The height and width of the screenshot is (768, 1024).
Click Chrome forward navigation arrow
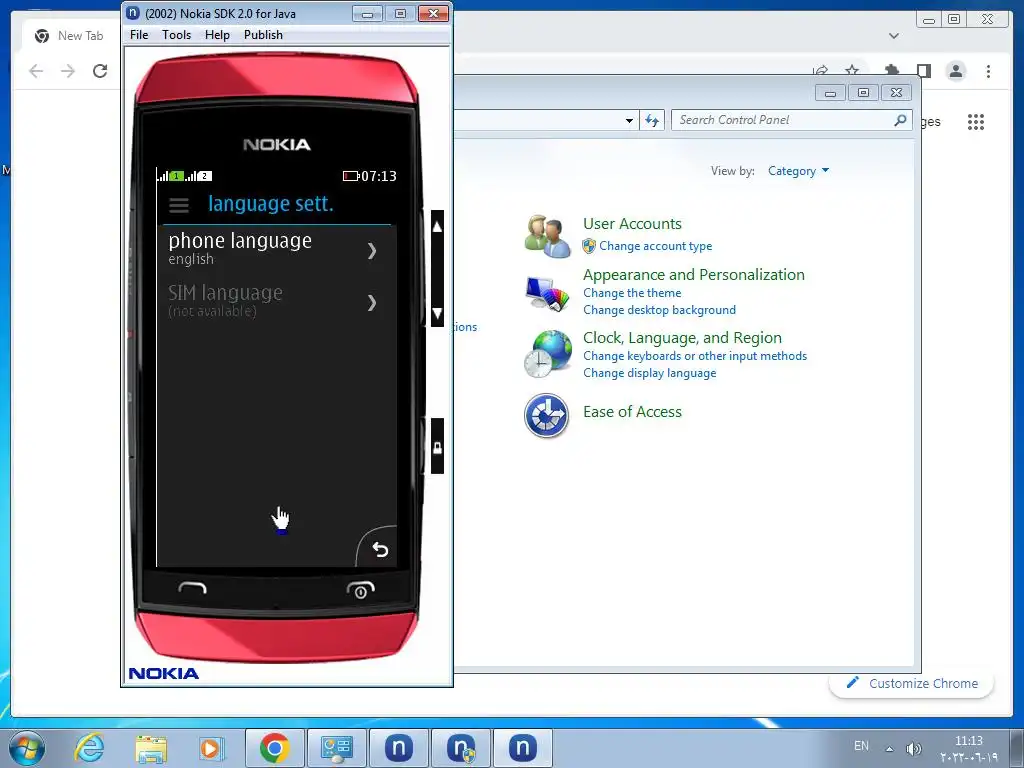click(68, 71)
